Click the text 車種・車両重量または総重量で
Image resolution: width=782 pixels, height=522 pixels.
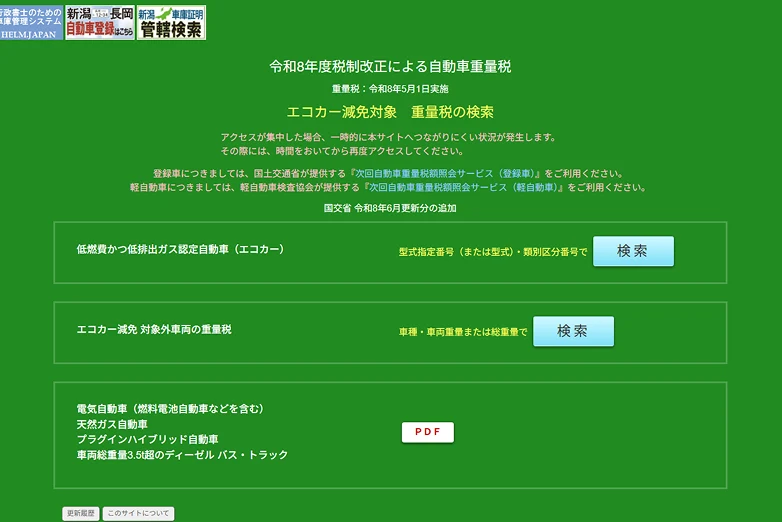point(463,332)
